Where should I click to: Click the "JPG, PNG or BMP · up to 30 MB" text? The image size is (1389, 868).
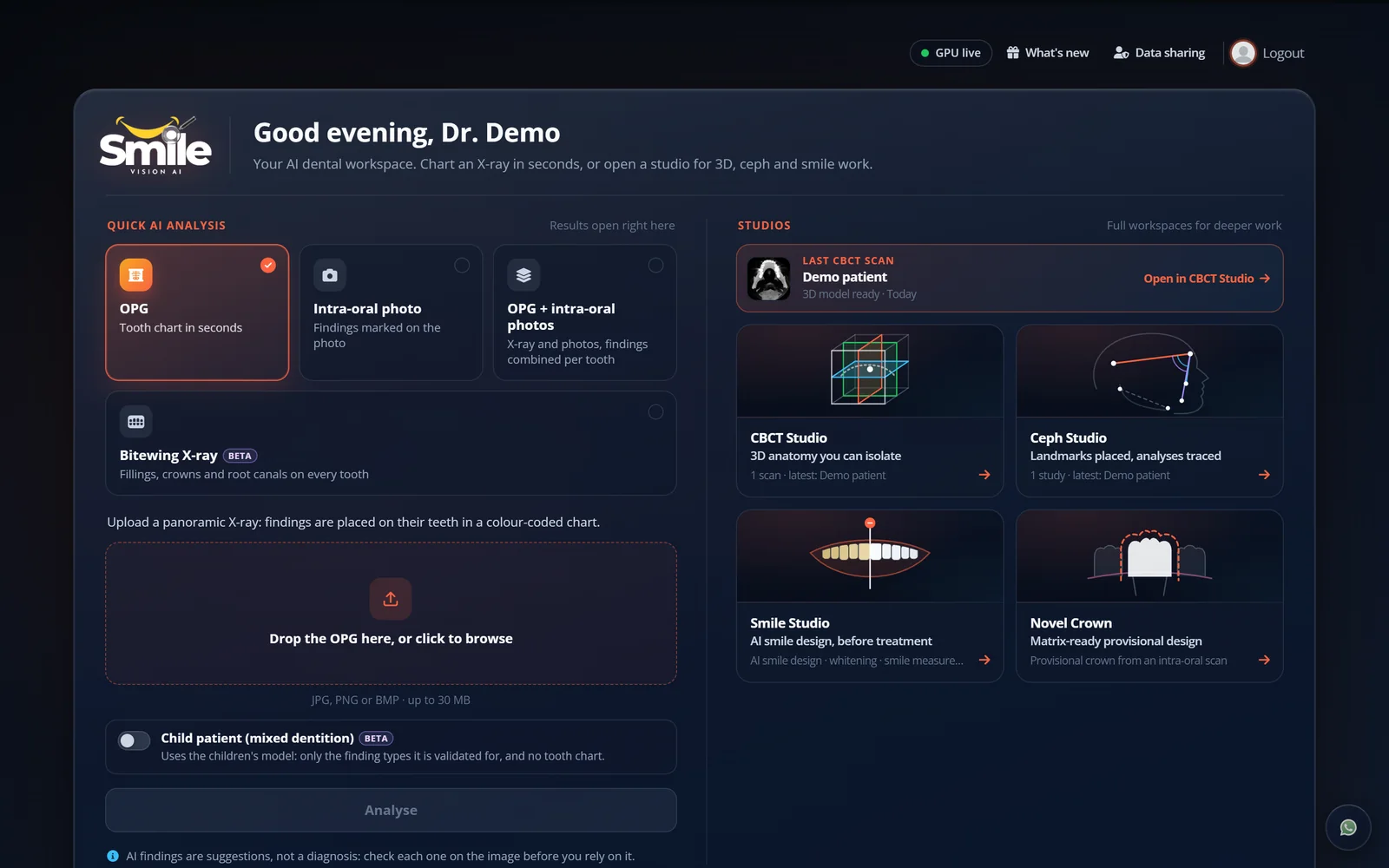click(391, 700)
